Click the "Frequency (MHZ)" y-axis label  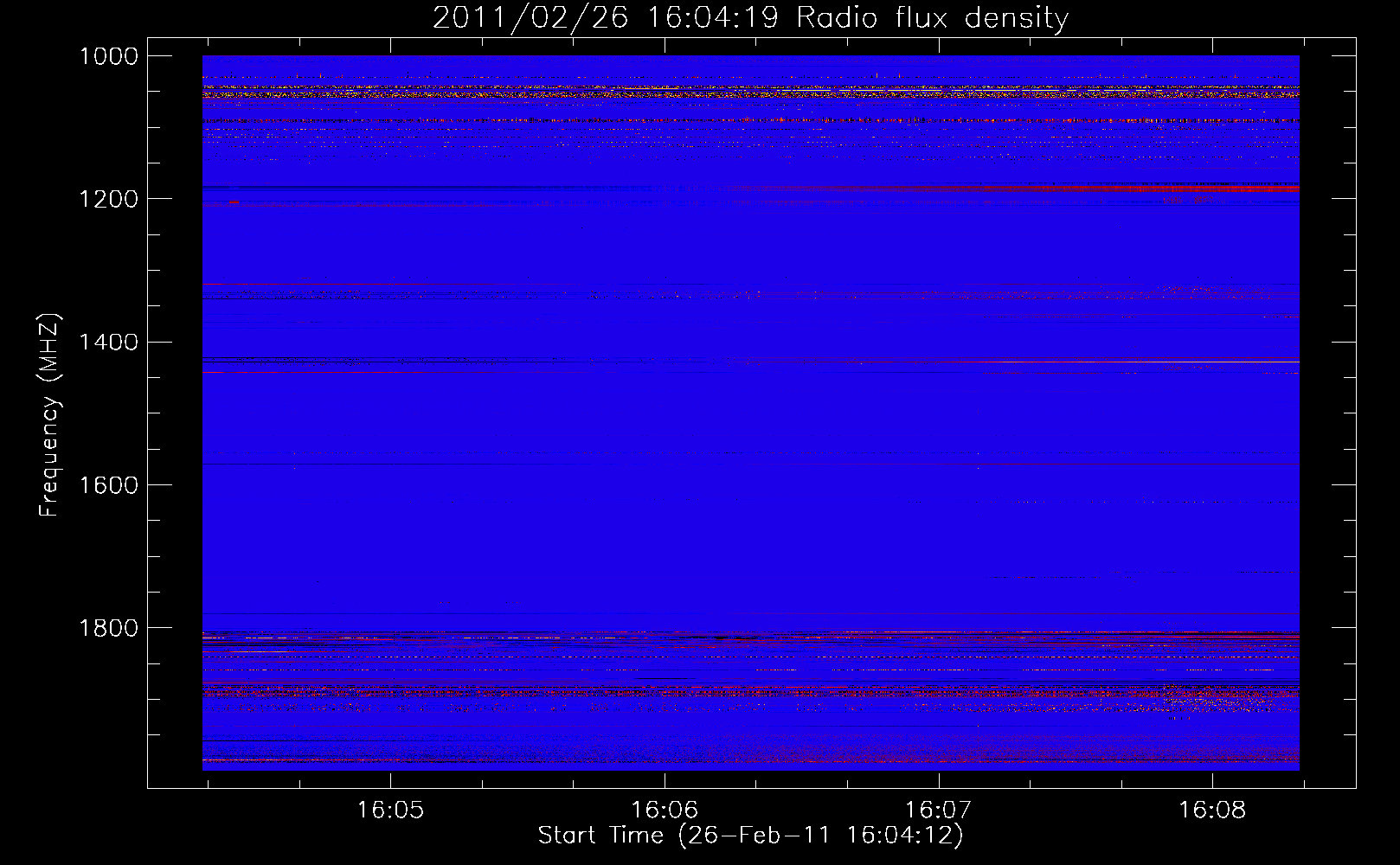pyautogui.click(x=49, y=415)
